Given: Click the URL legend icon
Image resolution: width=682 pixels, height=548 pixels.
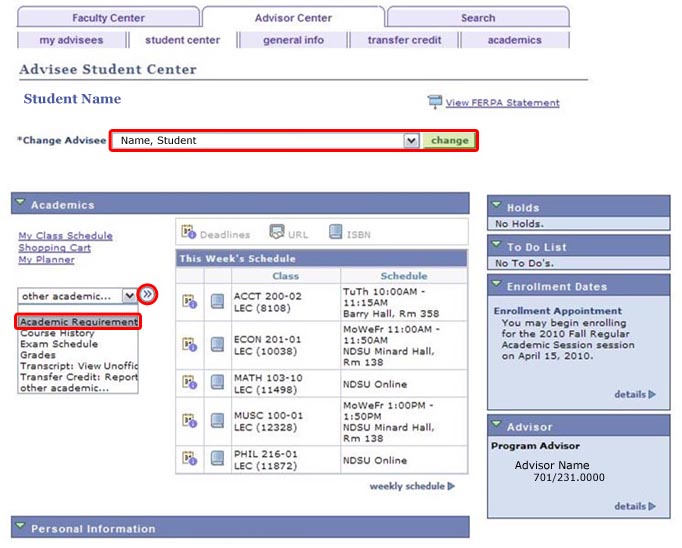Looking at the screenshot, I should pyautogui.click(x=277, y=232).
